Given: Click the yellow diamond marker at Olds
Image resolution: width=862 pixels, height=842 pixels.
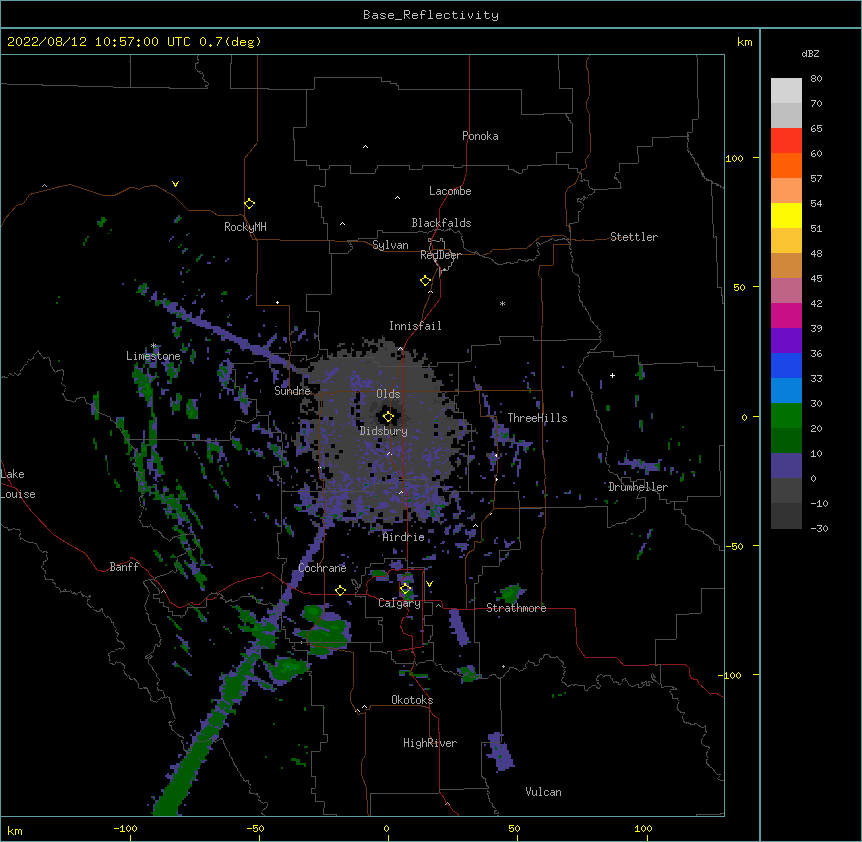Looking at the screenshot, I should (388, 417).
